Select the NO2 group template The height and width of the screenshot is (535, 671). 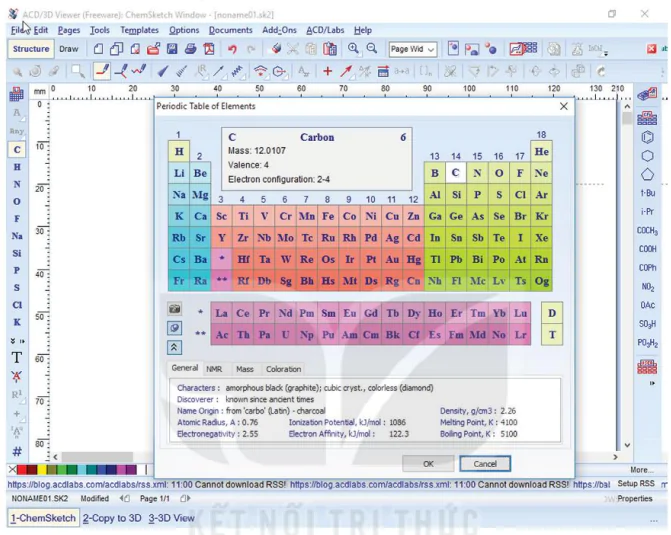tap(647, 287)
